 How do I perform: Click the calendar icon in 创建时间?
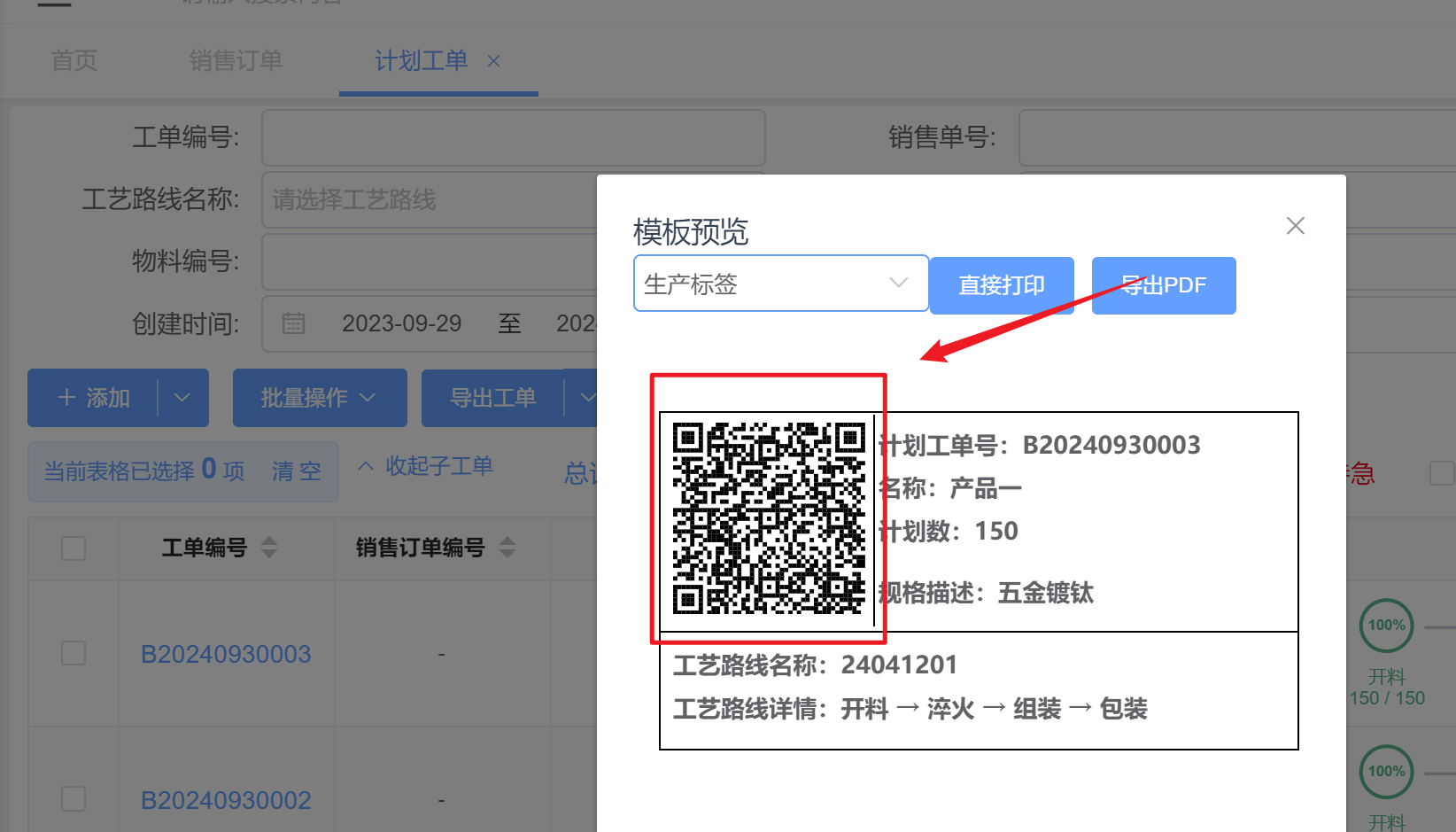(293, 323)
